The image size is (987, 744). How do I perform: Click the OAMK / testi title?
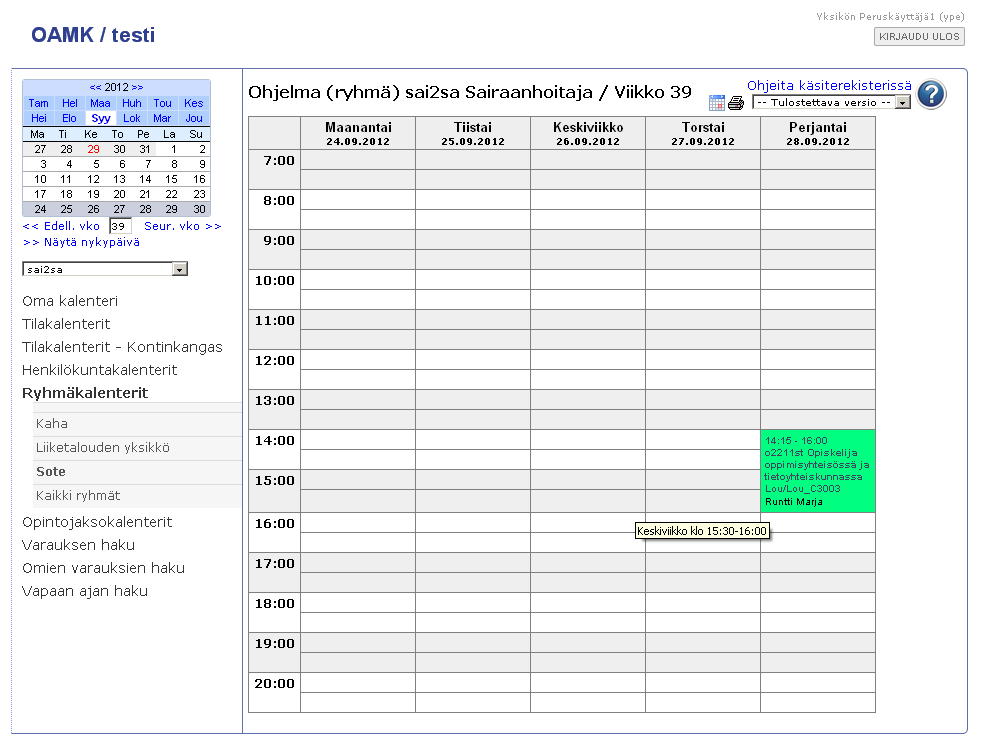(x=93, y=35)
